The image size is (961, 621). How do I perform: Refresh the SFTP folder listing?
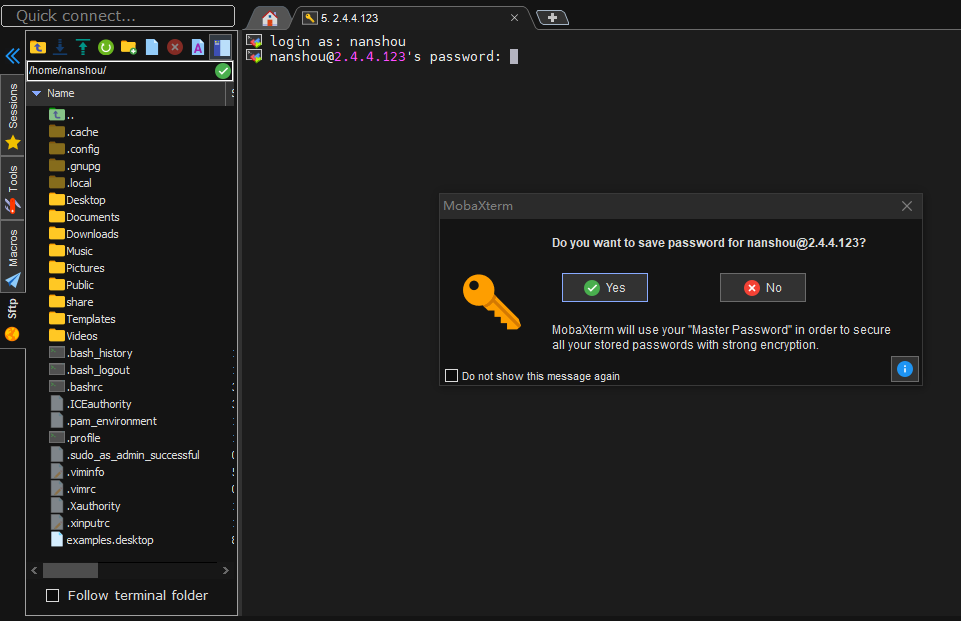(105, 47)
